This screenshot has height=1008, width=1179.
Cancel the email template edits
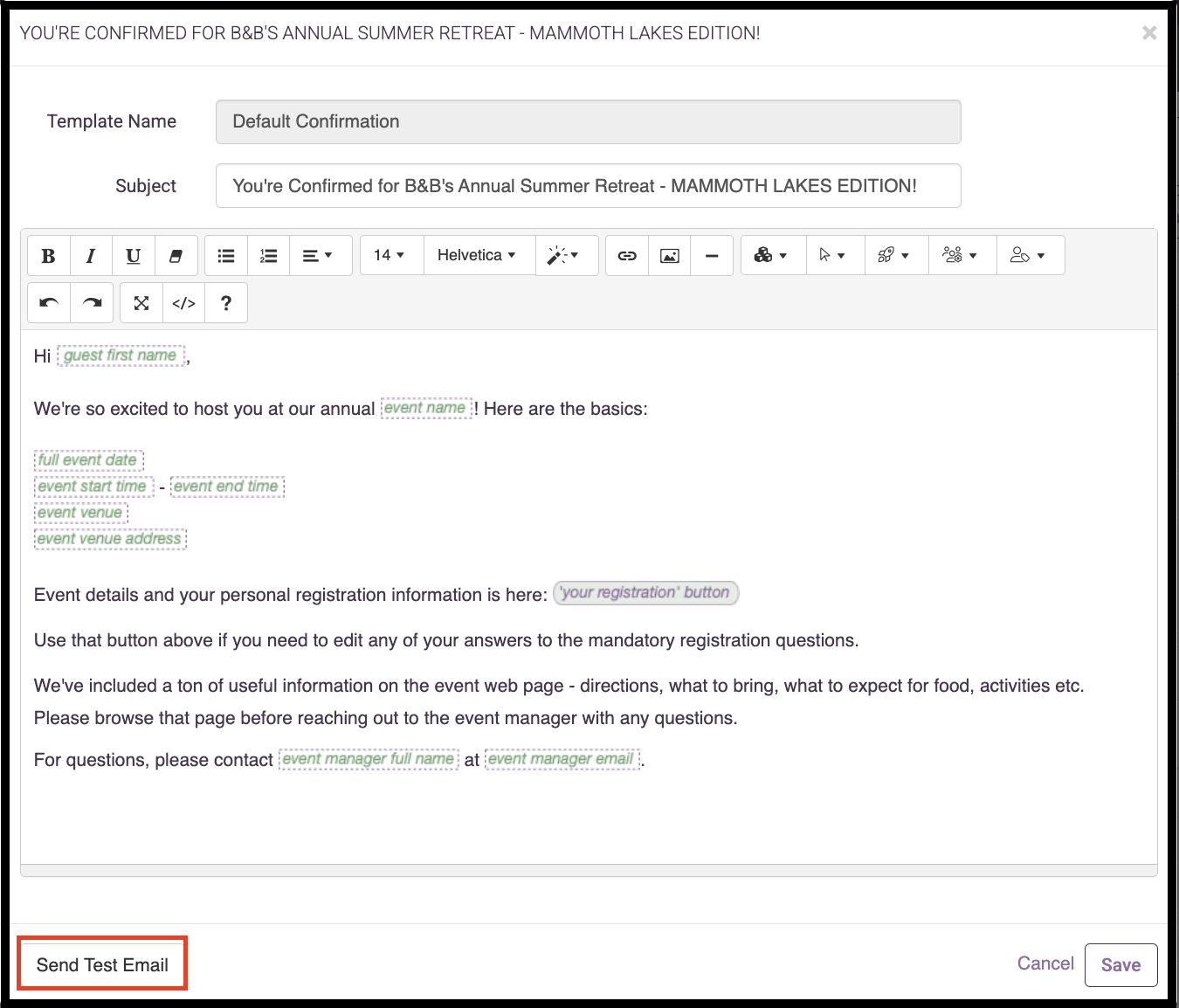(x=1045, y=963)
